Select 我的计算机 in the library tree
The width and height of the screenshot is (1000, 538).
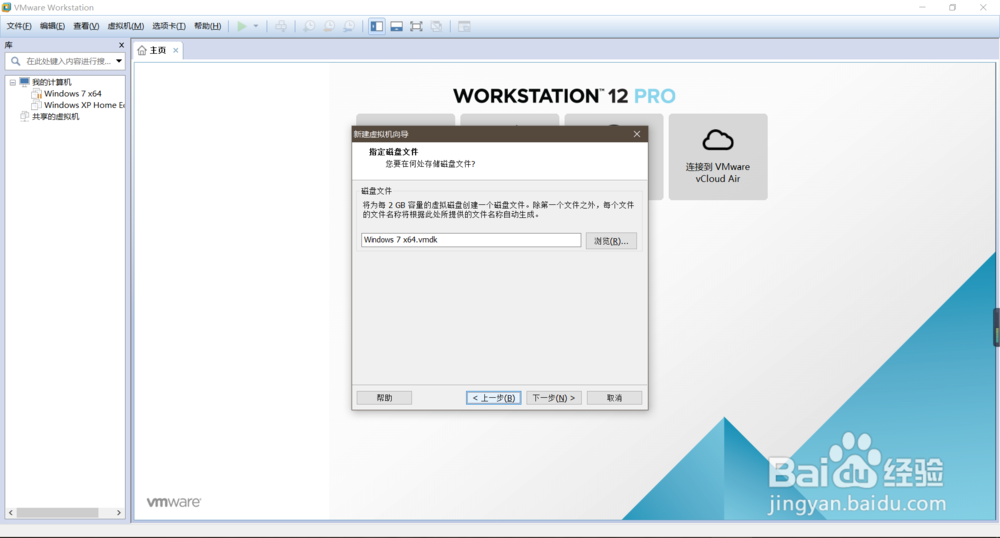coord(52,82)
